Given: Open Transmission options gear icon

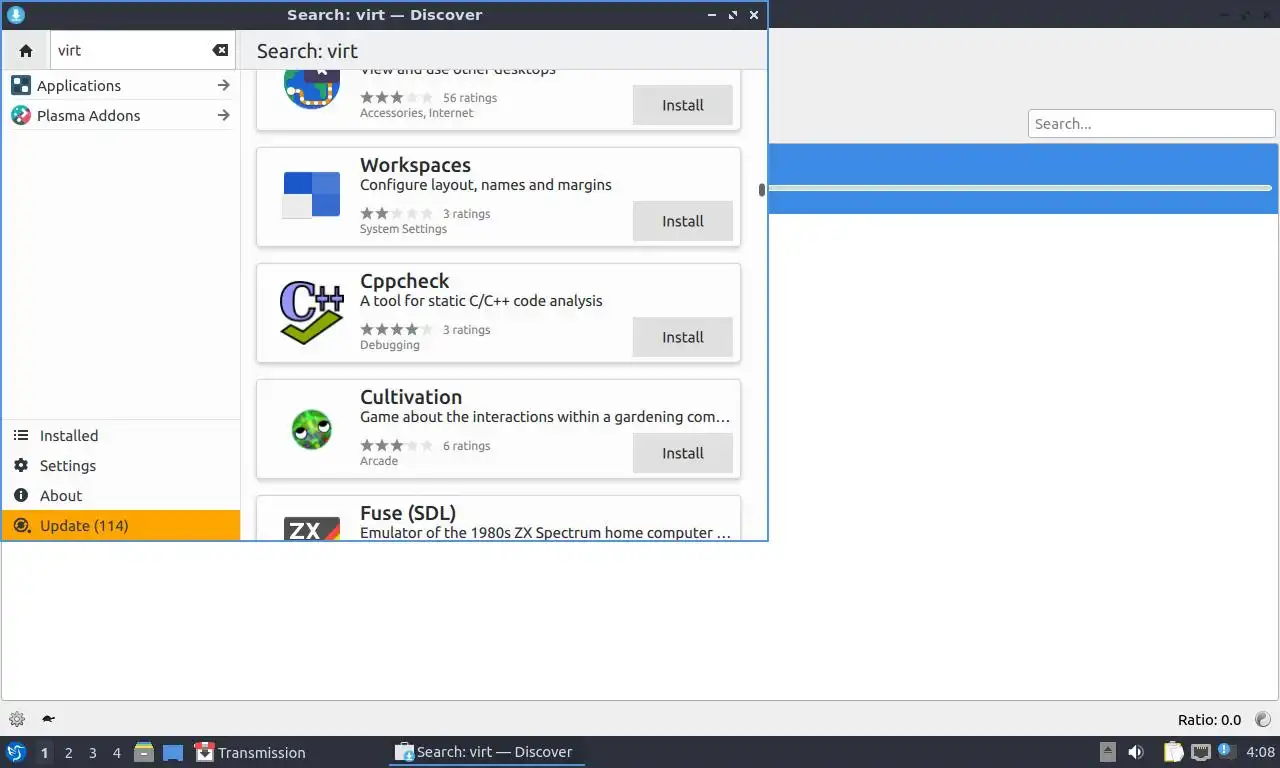Looking at the screenshot, I should tap(17, 719).
